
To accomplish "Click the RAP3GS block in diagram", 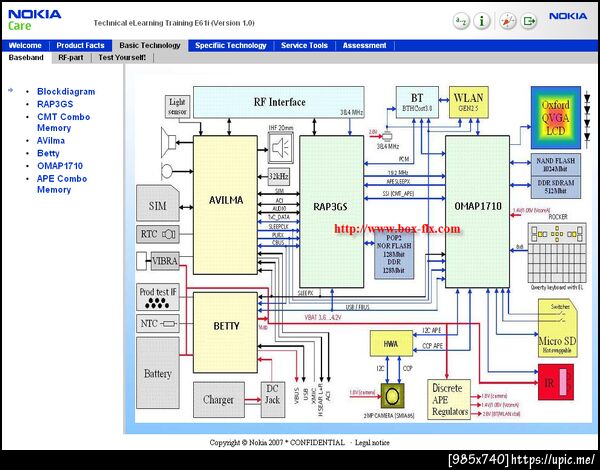I will coord(331,211).
